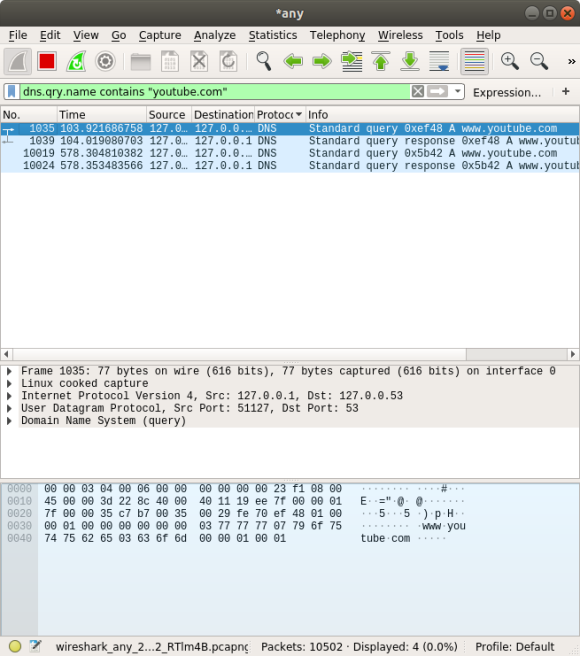
Task: Open the Analyze menu
Action: point(215,35)
